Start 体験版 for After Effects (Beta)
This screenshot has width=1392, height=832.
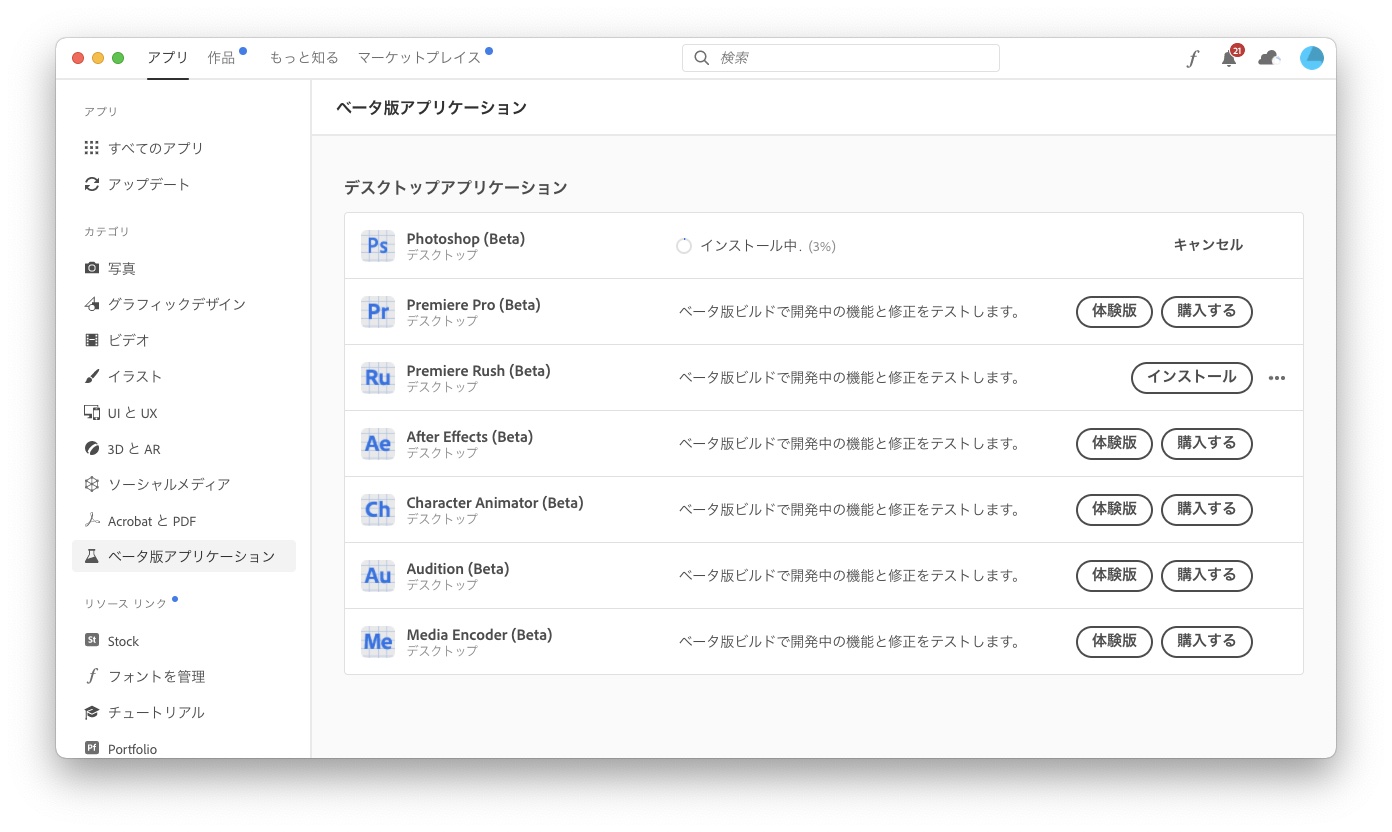[1114, 443]
